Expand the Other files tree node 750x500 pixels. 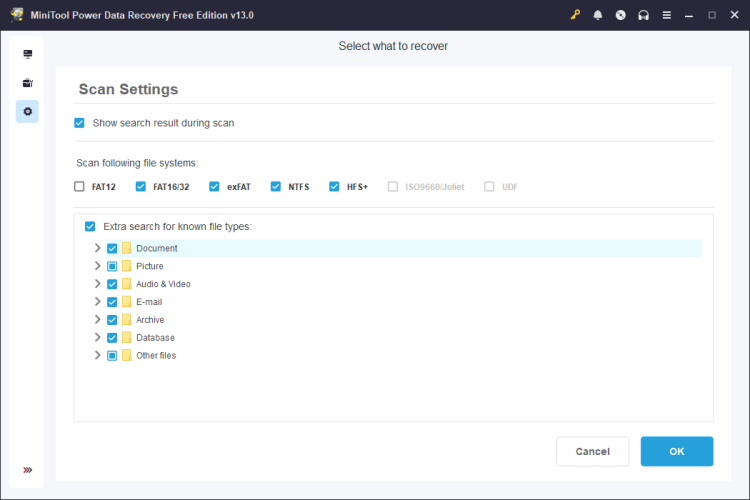coord(98,355)
